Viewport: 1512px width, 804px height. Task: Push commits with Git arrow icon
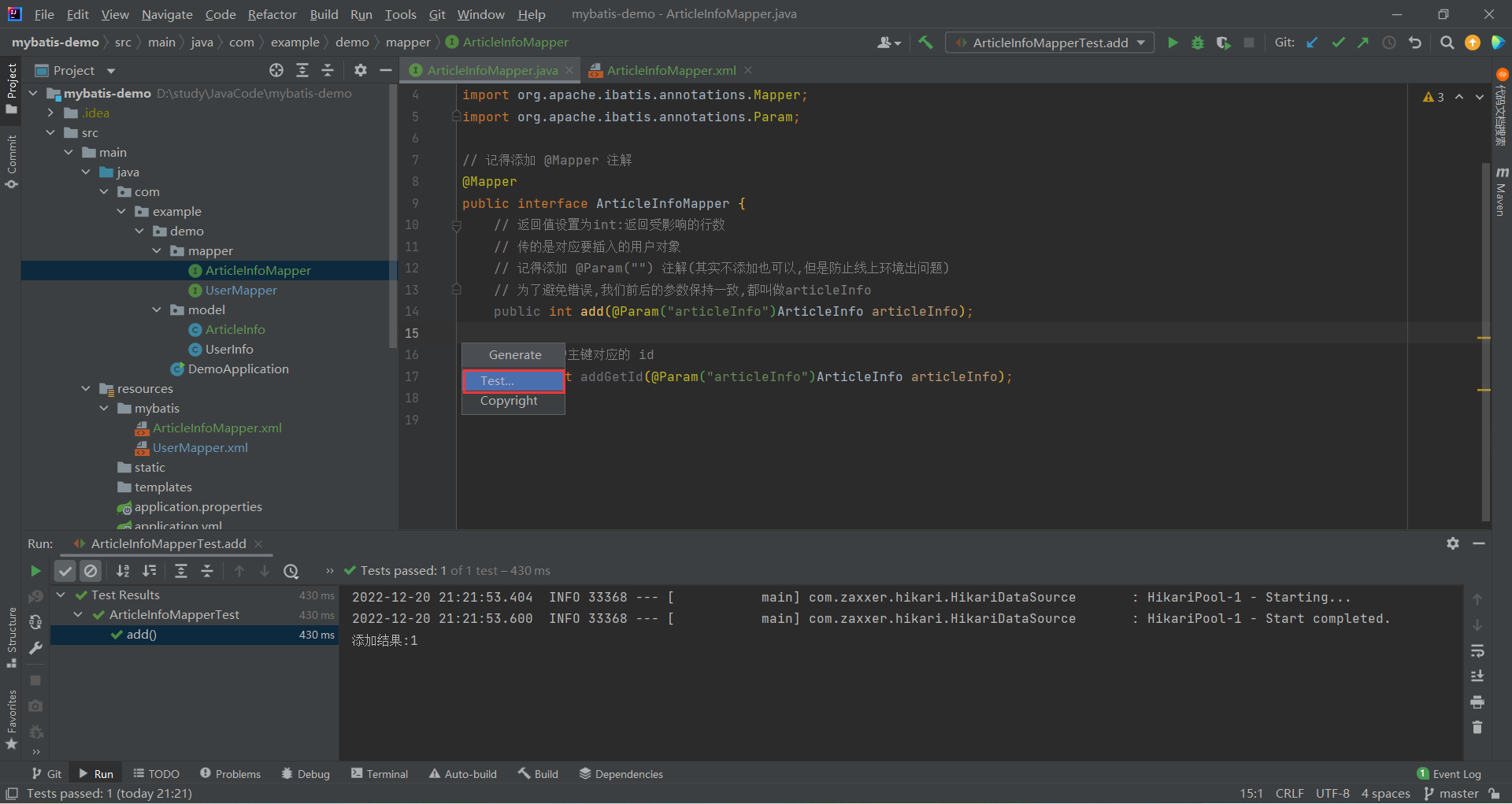[1363, 43]
